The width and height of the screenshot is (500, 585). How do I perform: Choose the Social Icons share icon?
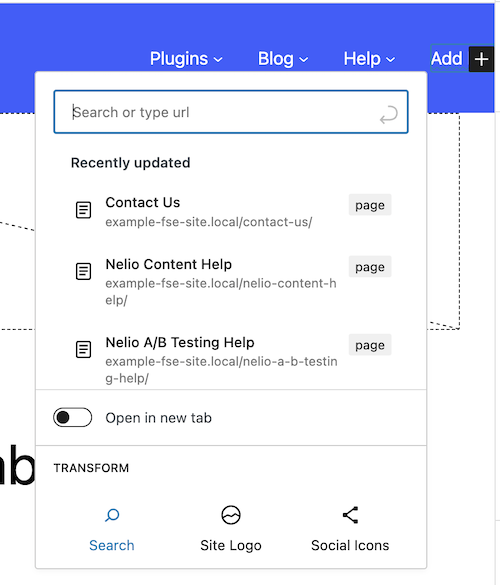point(350,515)
